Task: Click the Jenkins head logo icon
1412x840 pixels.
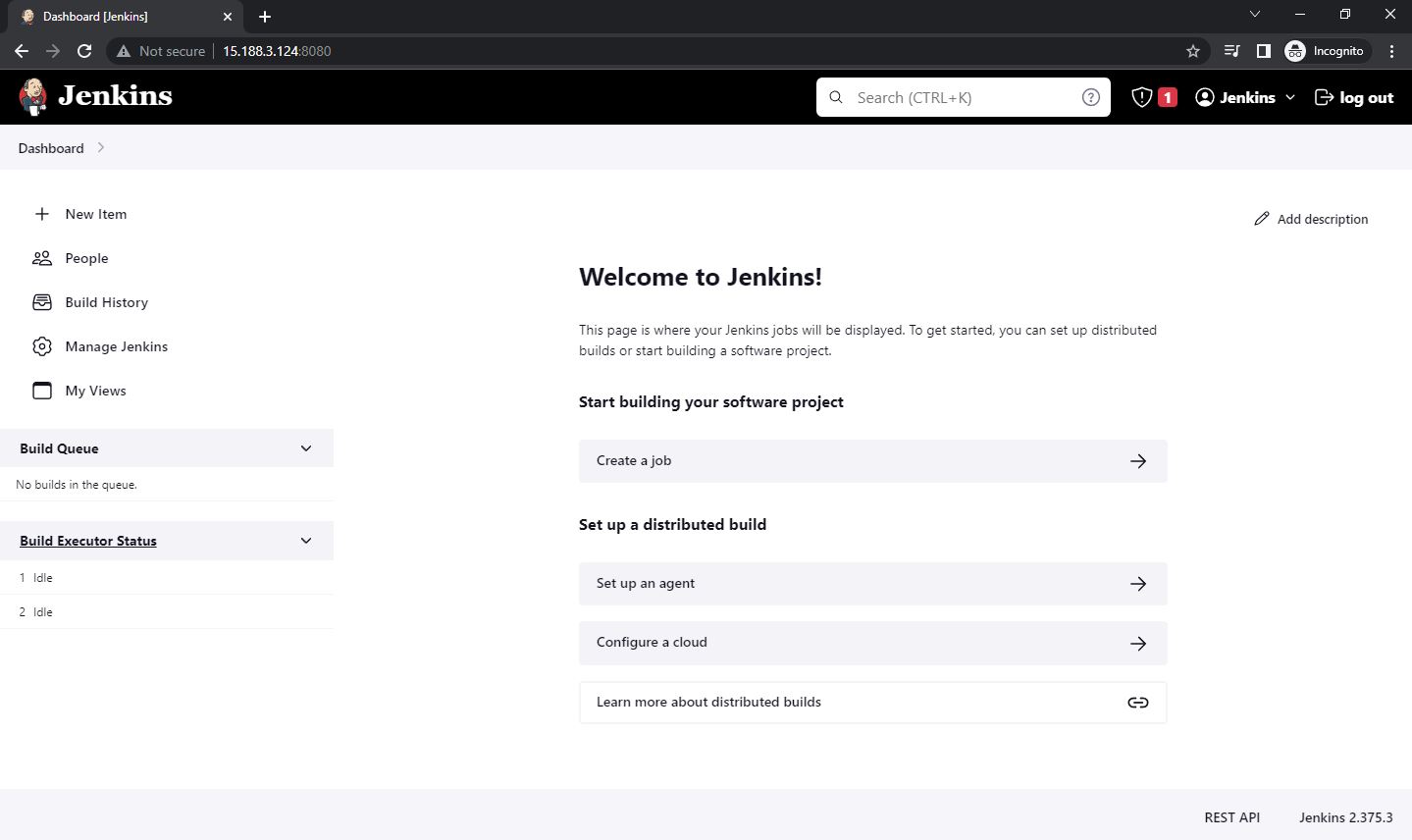Action: click(32, 96)
